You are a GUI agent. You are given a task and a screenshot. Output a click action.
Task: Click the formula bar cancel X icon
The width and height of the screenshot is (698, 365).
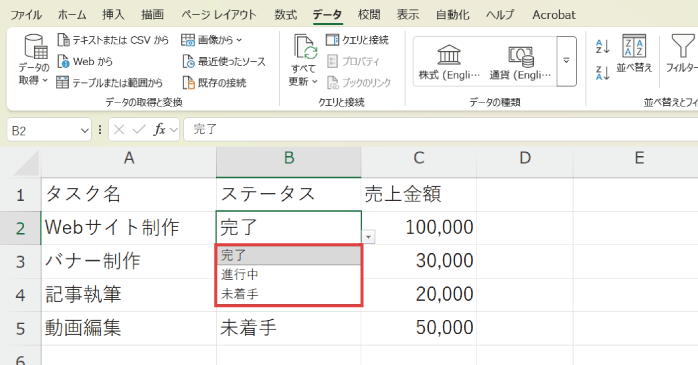119,130
